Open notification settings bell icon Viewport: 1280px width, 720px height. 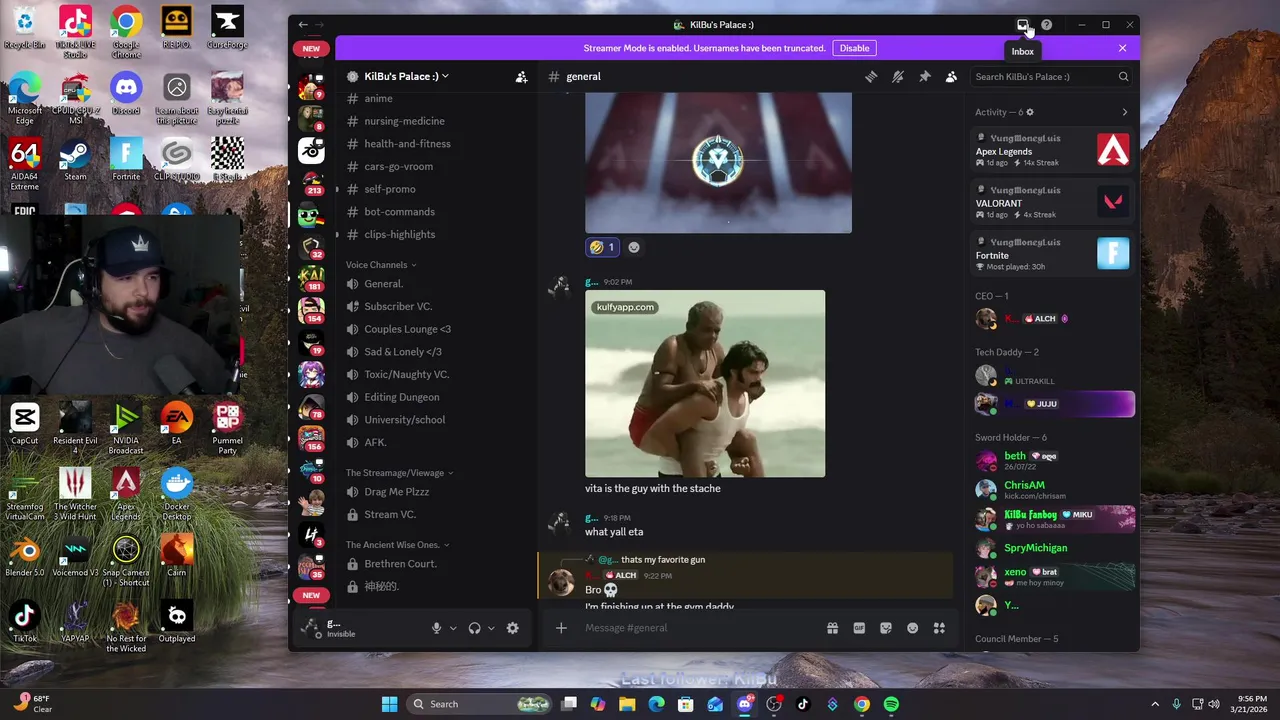tap(898, 76)
